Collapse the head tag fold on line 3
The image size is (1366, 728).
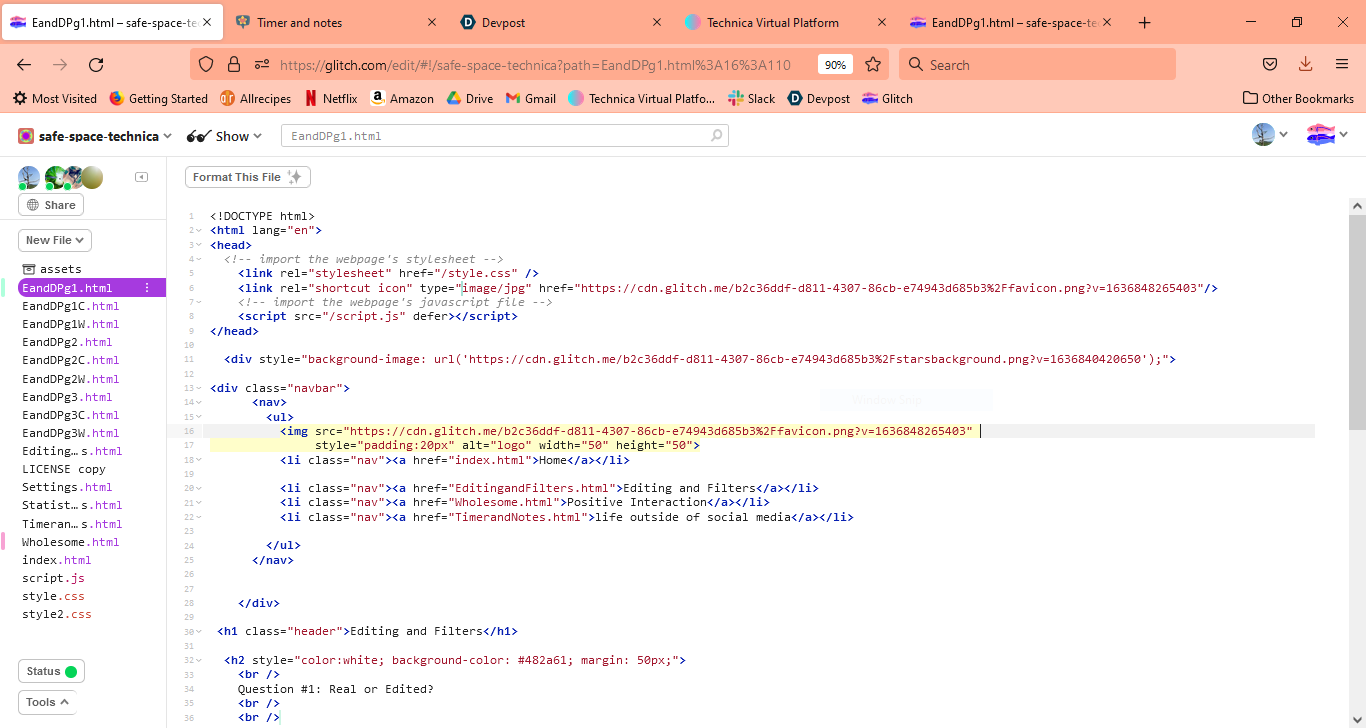199,245
